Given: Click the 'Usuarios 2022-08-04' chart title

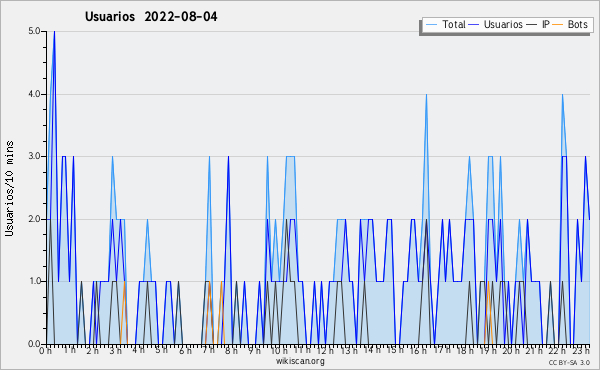Looking at the screenshot, I should [x=151, y=17].
